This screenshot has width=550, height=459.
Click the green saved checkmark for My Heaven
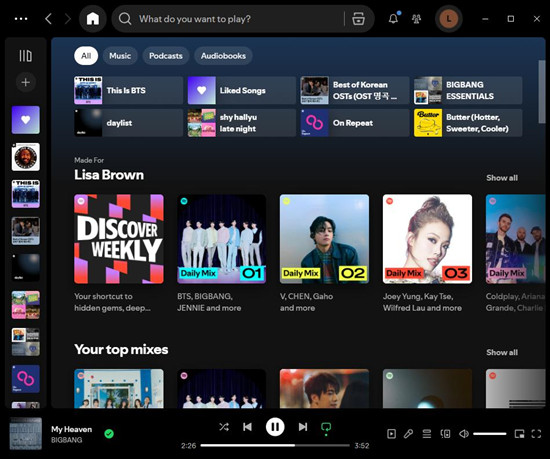click(x=109, y=434)
